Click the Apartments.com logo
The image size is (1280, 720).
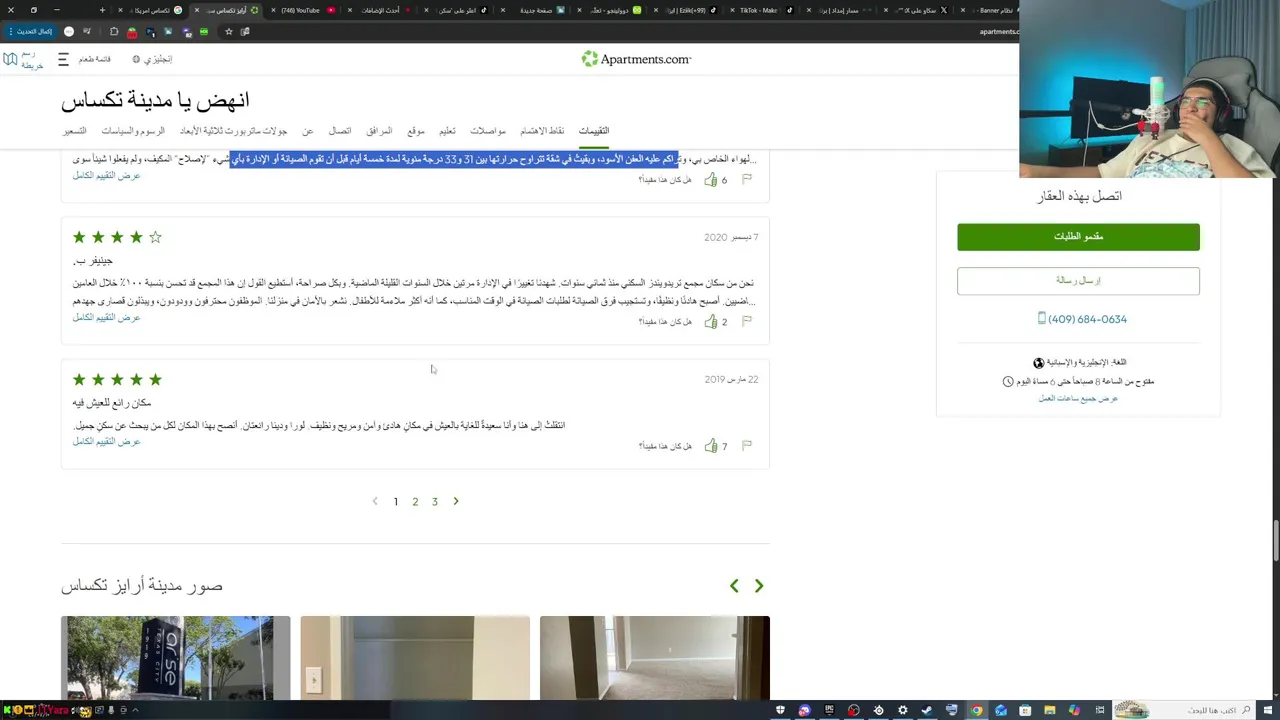coord(636,59)
